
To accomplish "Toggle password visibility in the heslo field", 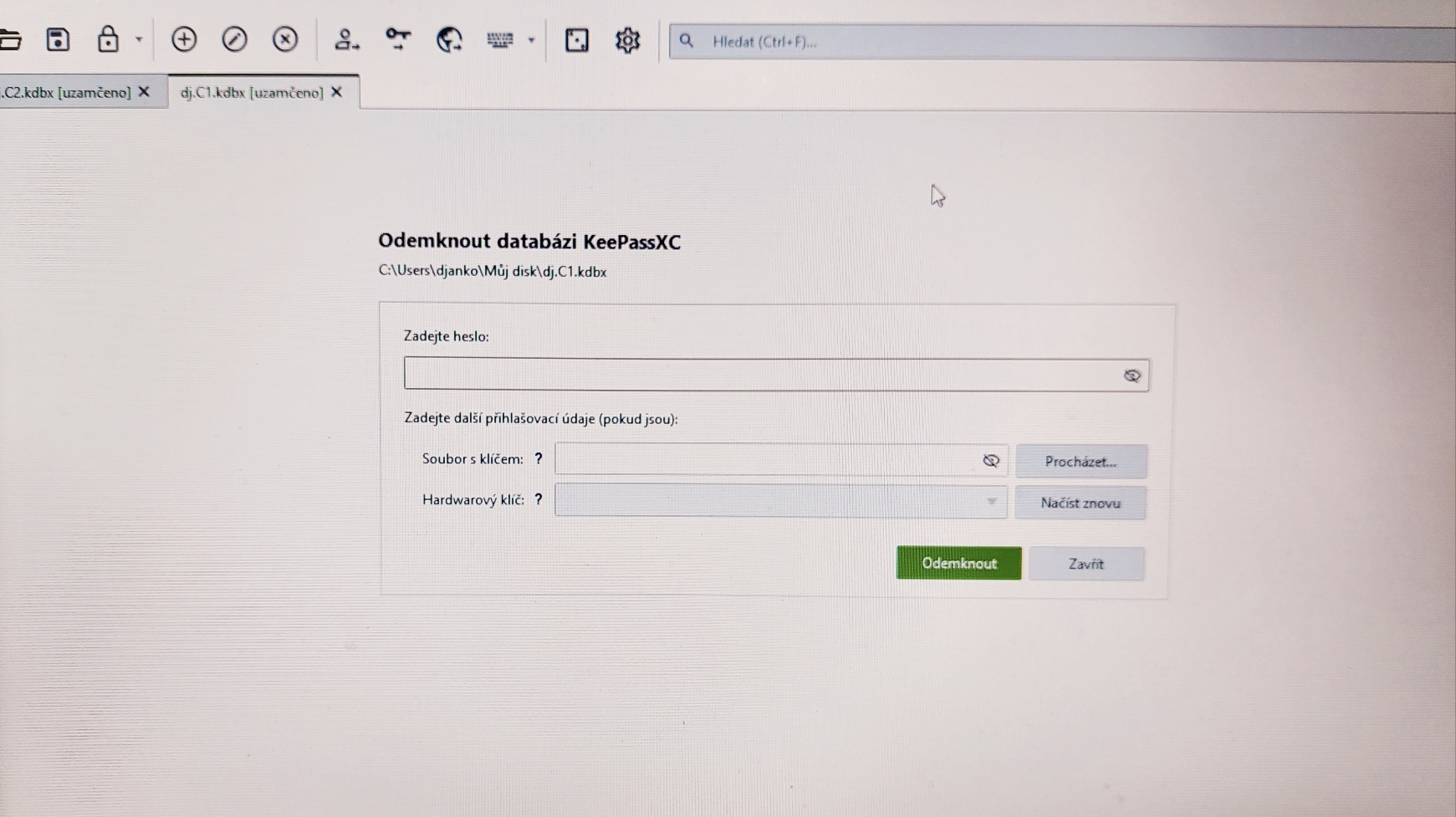I will point(1132,375).
